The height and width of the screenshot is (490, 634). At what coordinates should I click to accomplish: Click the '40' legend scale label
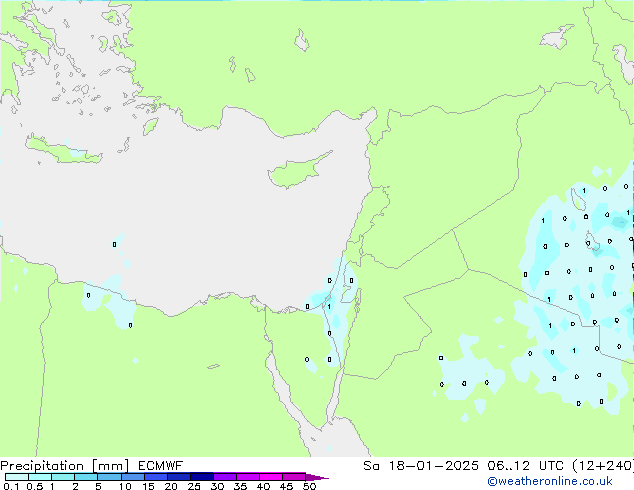click(263, 486)
